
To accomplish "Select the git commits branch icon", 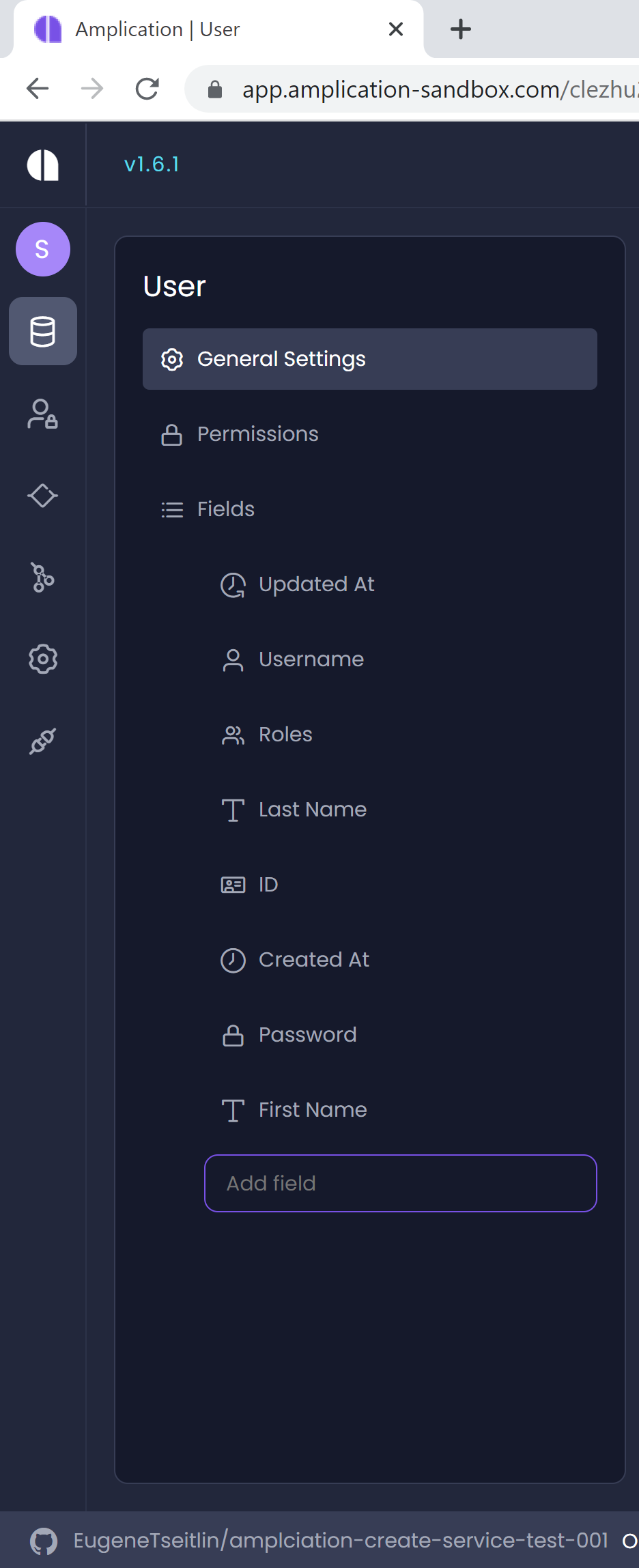I will click(x=42, y=578).
